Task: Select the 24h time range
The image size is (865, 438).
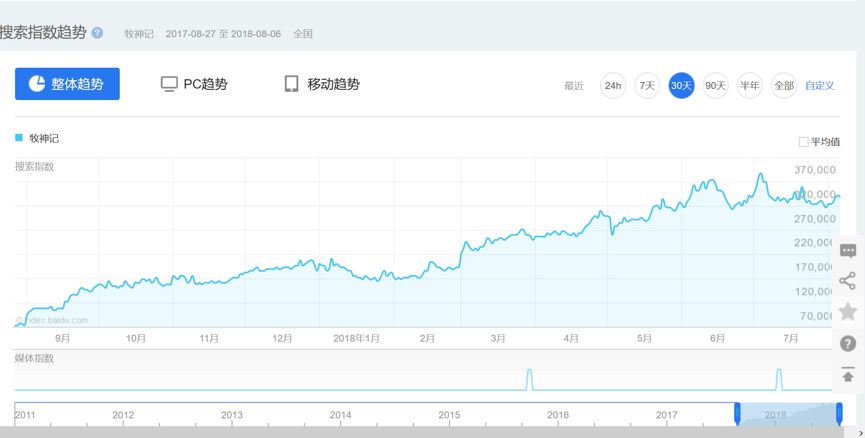Action: point(613,86)
